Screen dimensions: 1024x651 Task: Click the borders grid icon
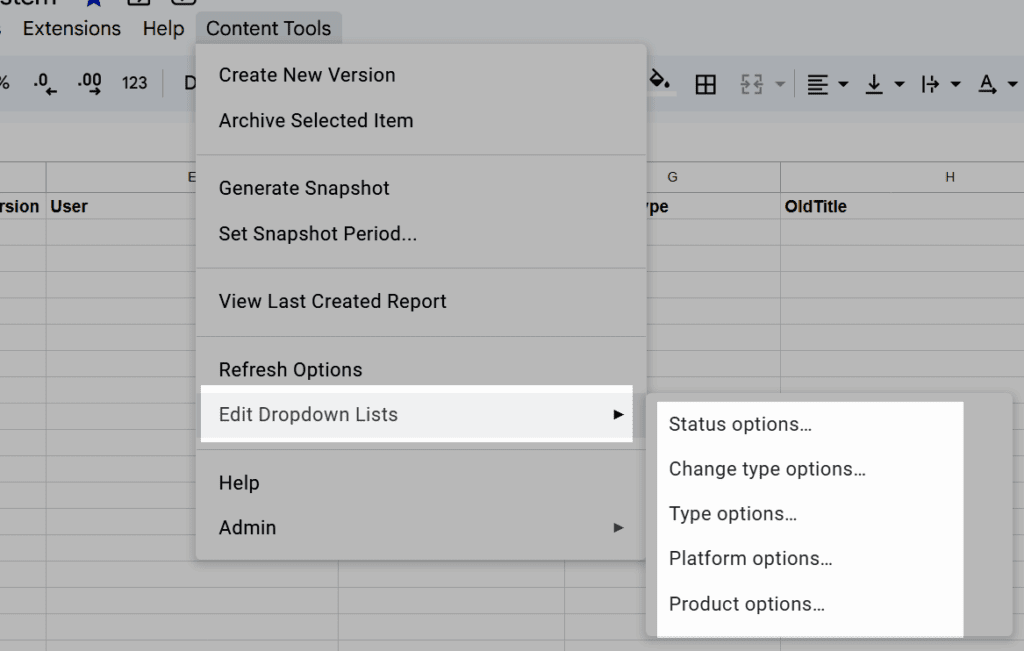pyautogui.click(x=706, y=85)
